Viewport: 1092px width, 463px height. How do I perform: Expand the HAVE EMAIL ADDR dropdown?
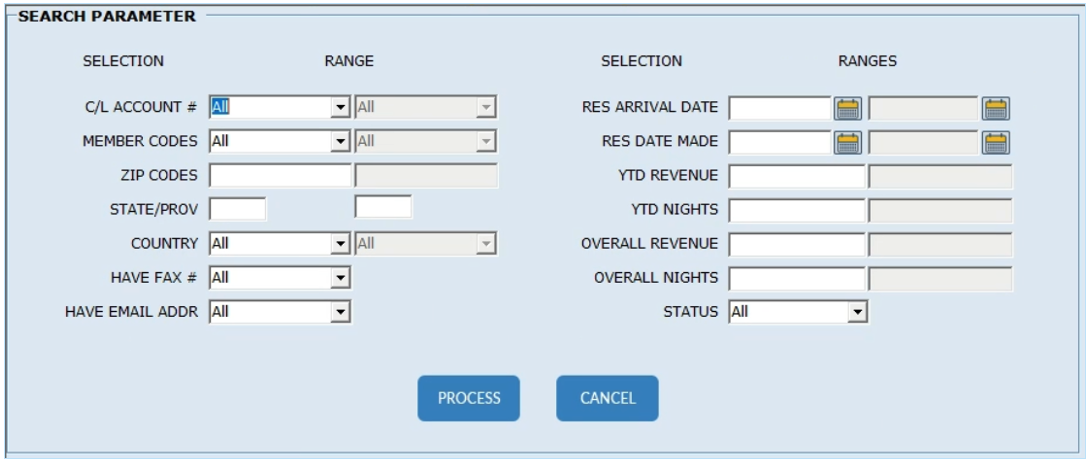(x=340, y=312)
